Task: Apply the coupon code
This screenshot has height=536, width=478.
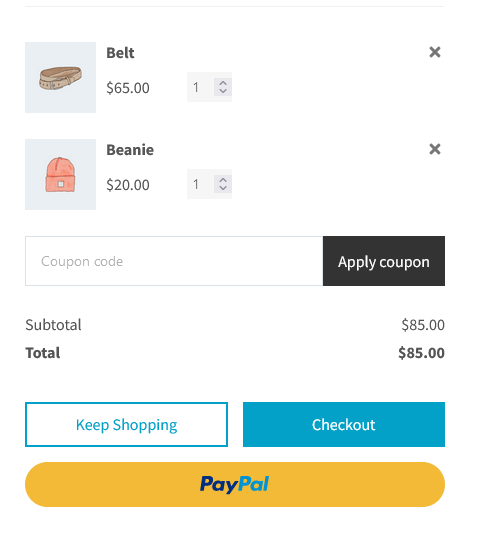Action: point(384,261)
